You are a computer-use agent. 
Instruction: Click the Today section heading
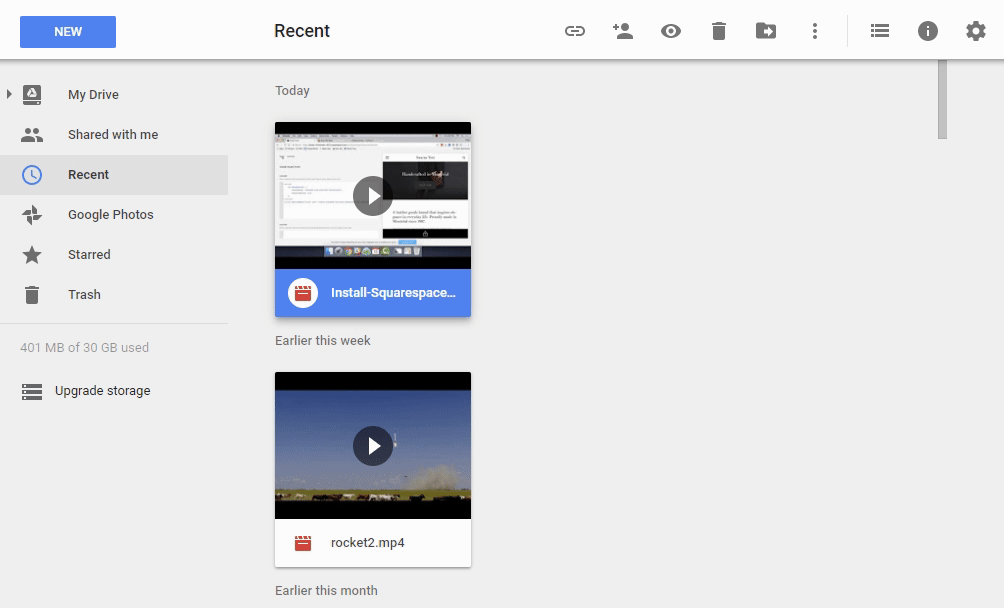tap(293, 91)
